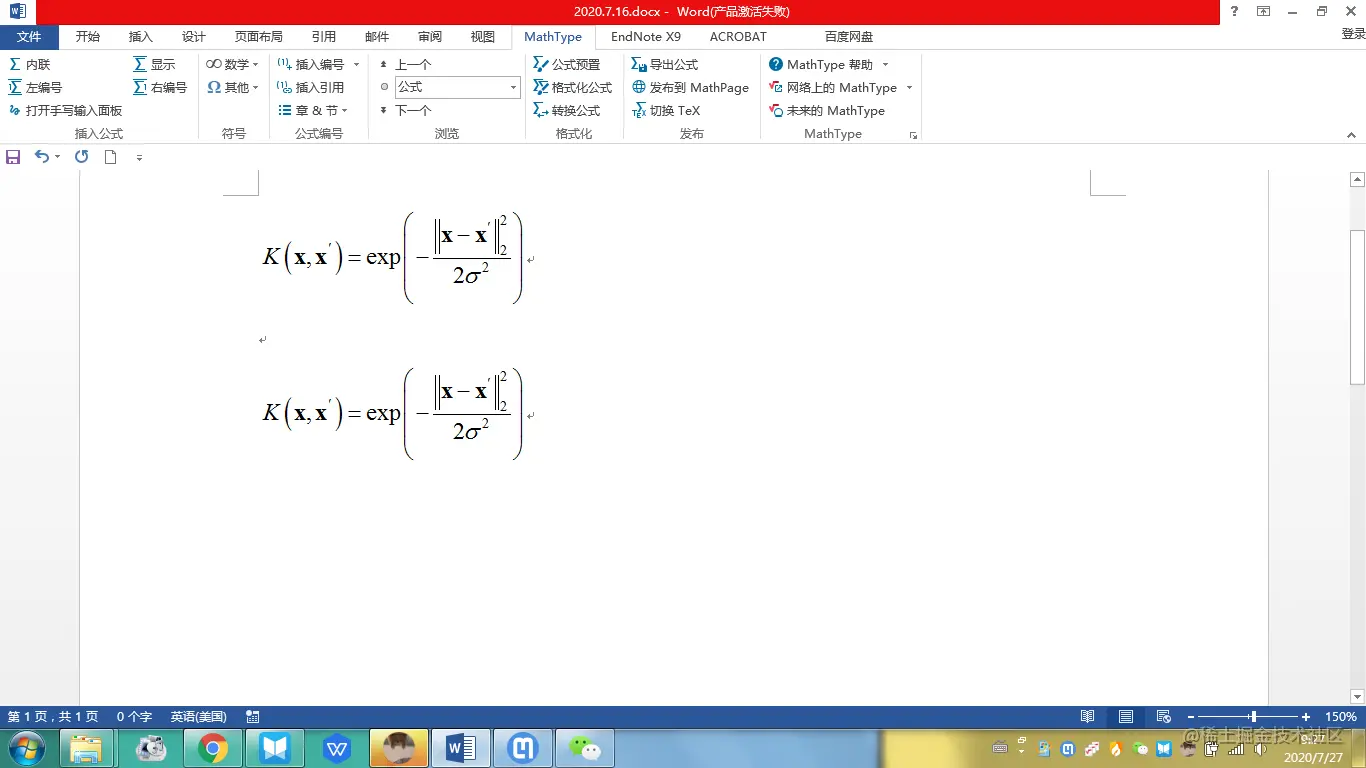The height and width of the screenshot is (768, 1366).
Task: Zoom in with plus button
Action: tap(1306, 717)
